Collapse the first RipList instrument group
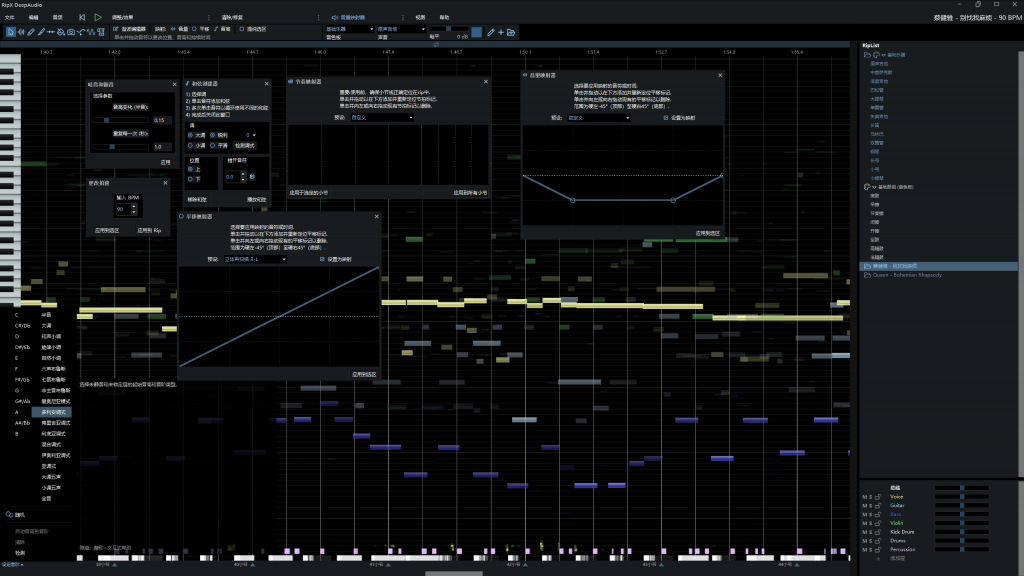 884,55
